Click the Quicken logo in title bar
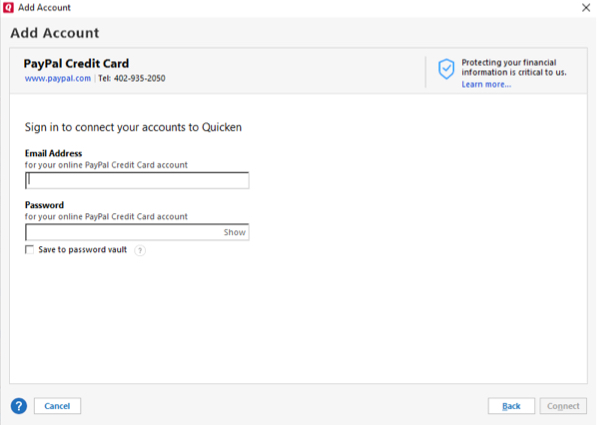The image size is (597, 425). [x=8, y=8]
